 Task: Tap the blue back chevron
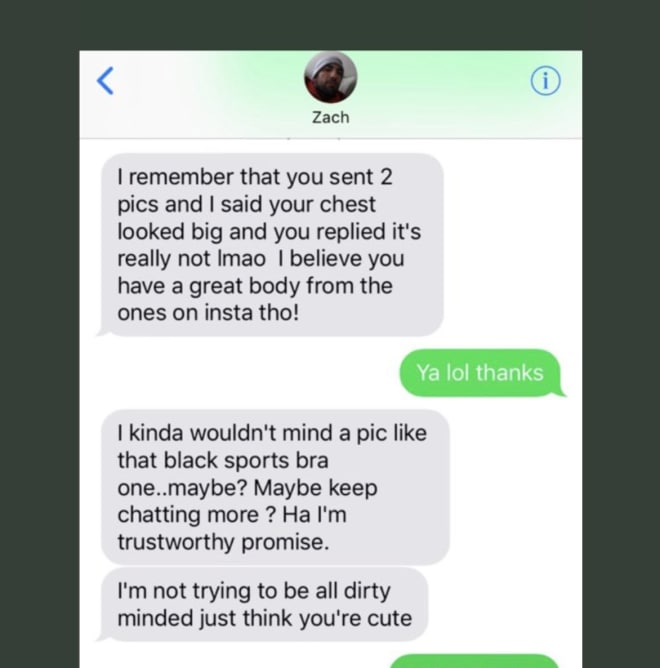pos(105,81)
